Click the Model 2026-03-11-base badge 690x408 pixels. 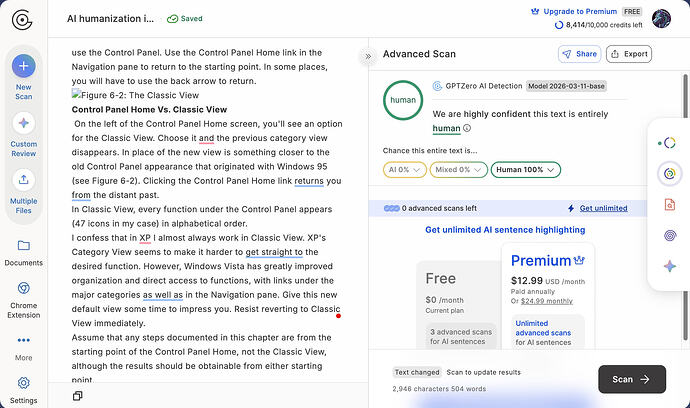coord(566,86)
